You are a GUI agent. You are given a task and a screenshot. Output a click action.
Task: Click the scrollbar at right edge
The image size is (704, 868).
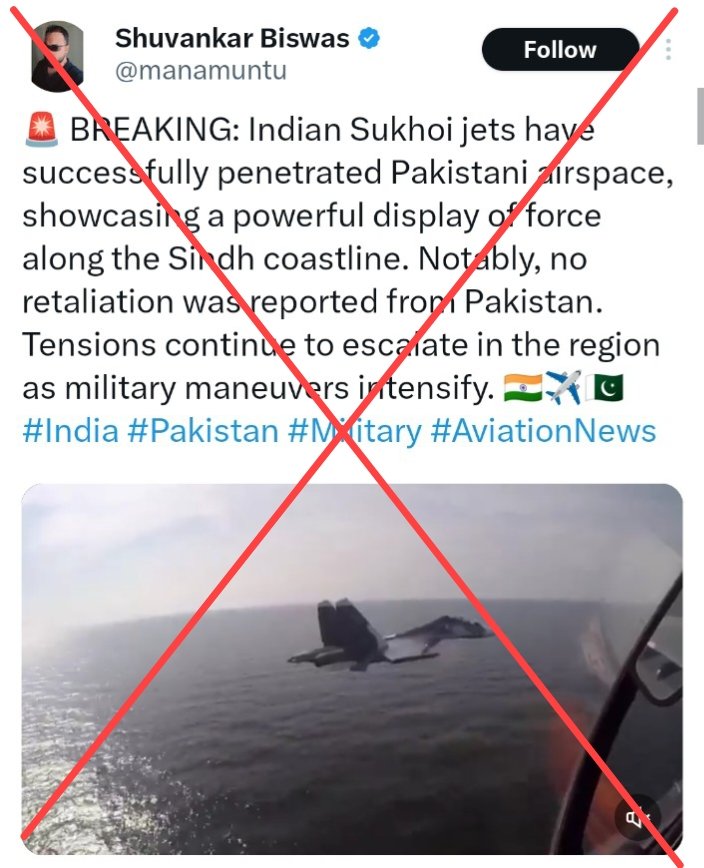(x=700, y=116)
